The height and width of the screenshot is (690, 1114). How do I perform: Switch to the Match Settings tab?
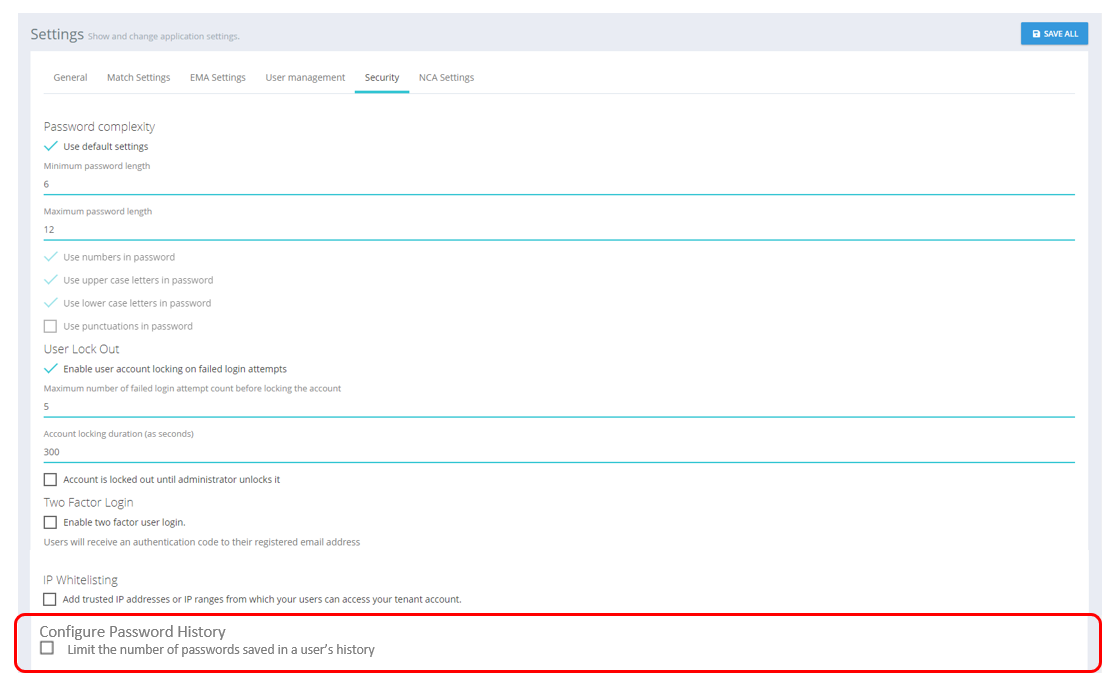(x=138, y=77)
